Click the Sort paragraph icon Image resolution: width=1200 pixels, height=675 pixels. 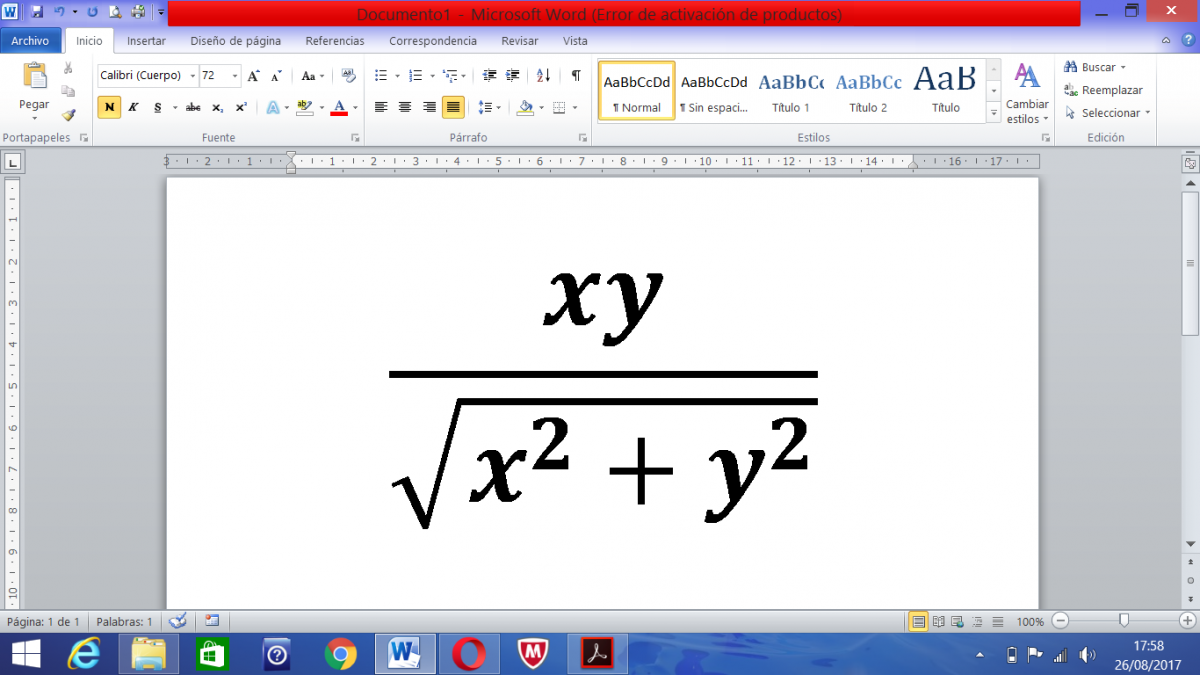[x=543, y=76]
